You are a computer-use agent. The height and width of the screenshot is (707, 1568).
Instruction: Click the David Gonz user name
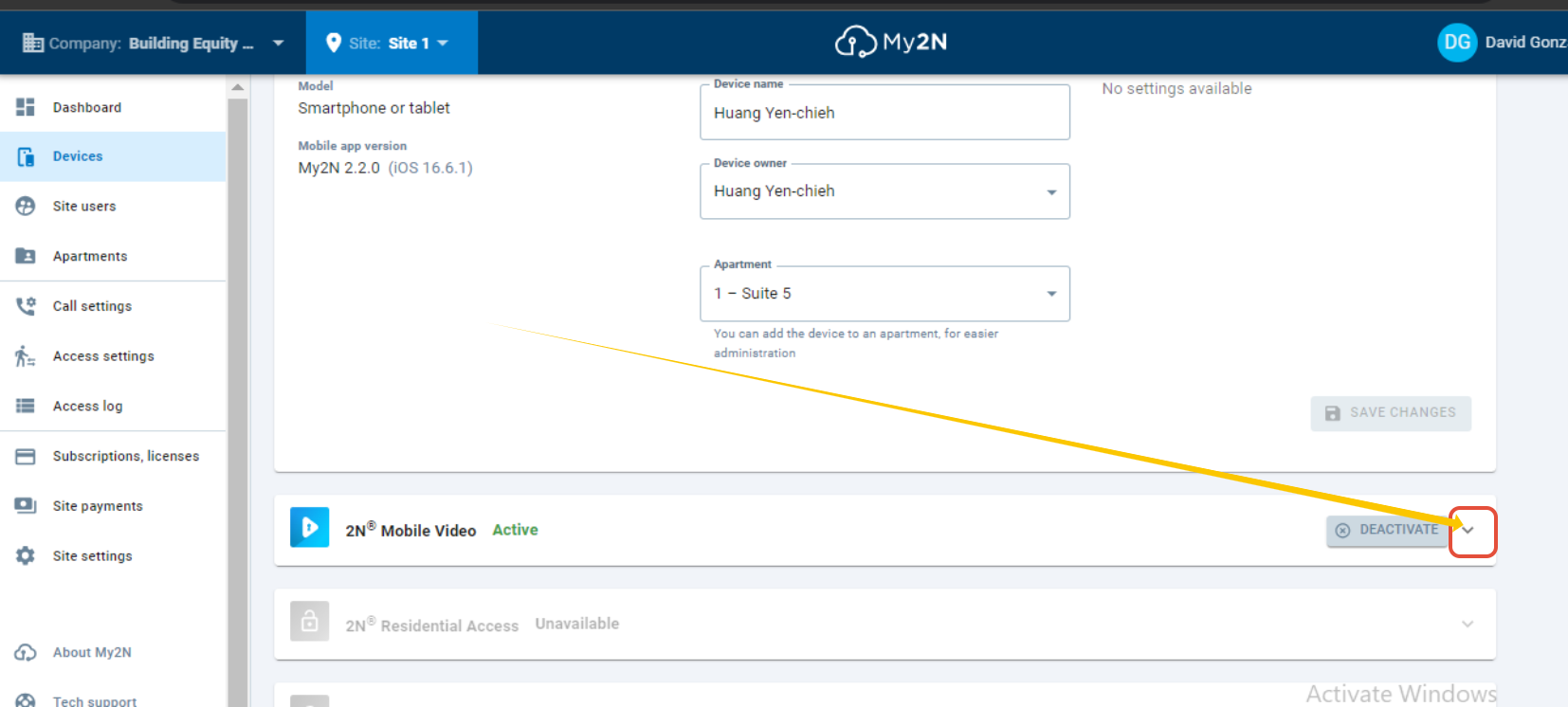coord(1525,42)
